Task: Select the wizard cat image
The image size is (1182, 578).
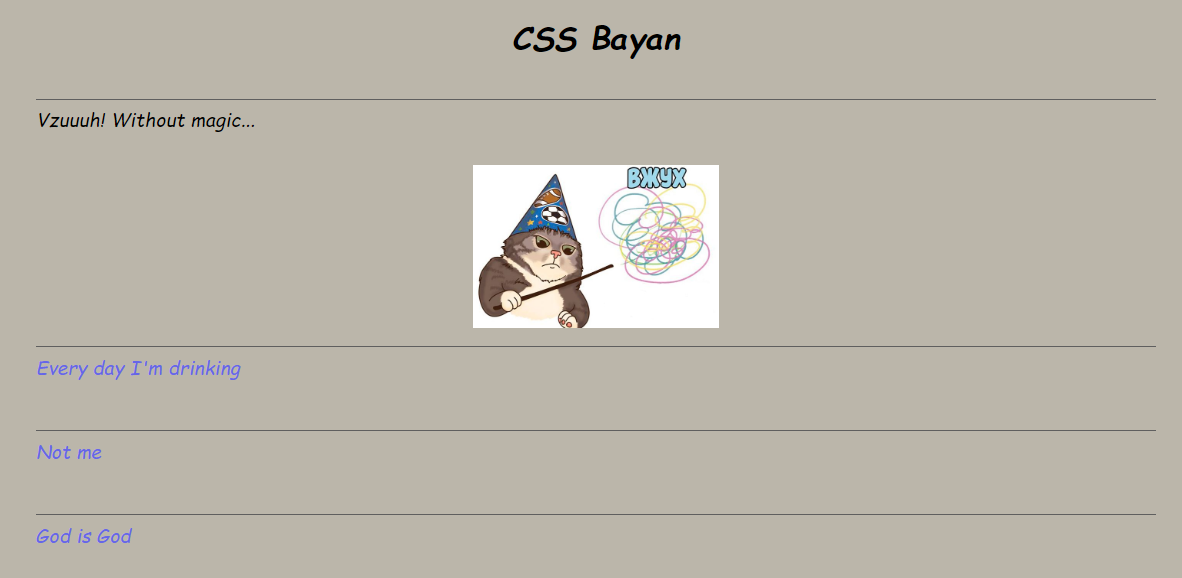Action: click(x=596, y=246)
